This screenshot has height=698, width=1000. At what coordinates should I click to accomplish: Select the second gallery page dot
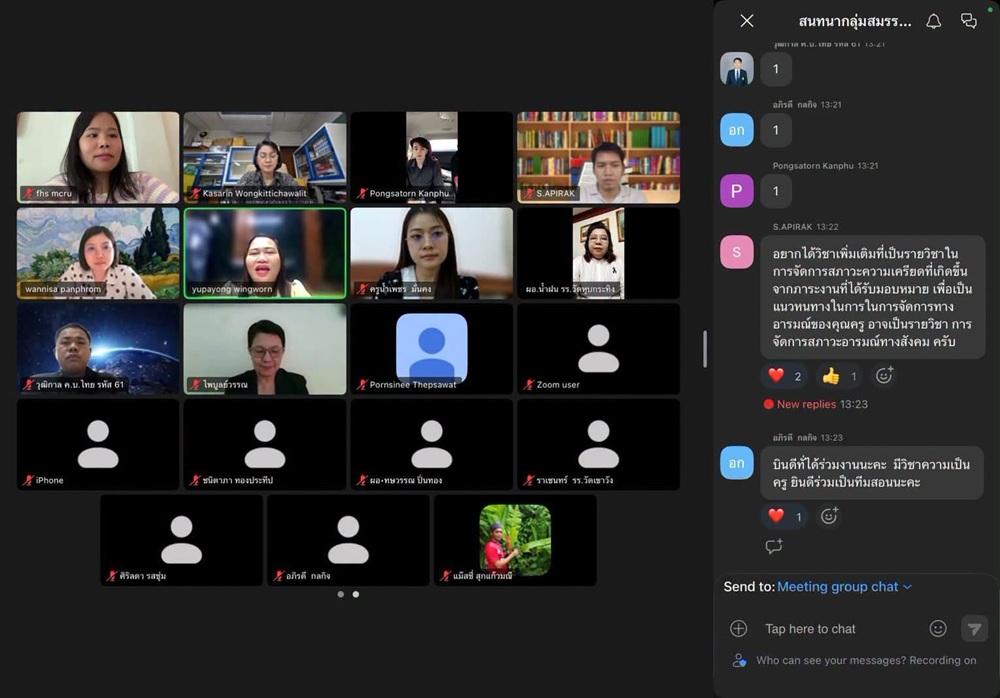356,594
